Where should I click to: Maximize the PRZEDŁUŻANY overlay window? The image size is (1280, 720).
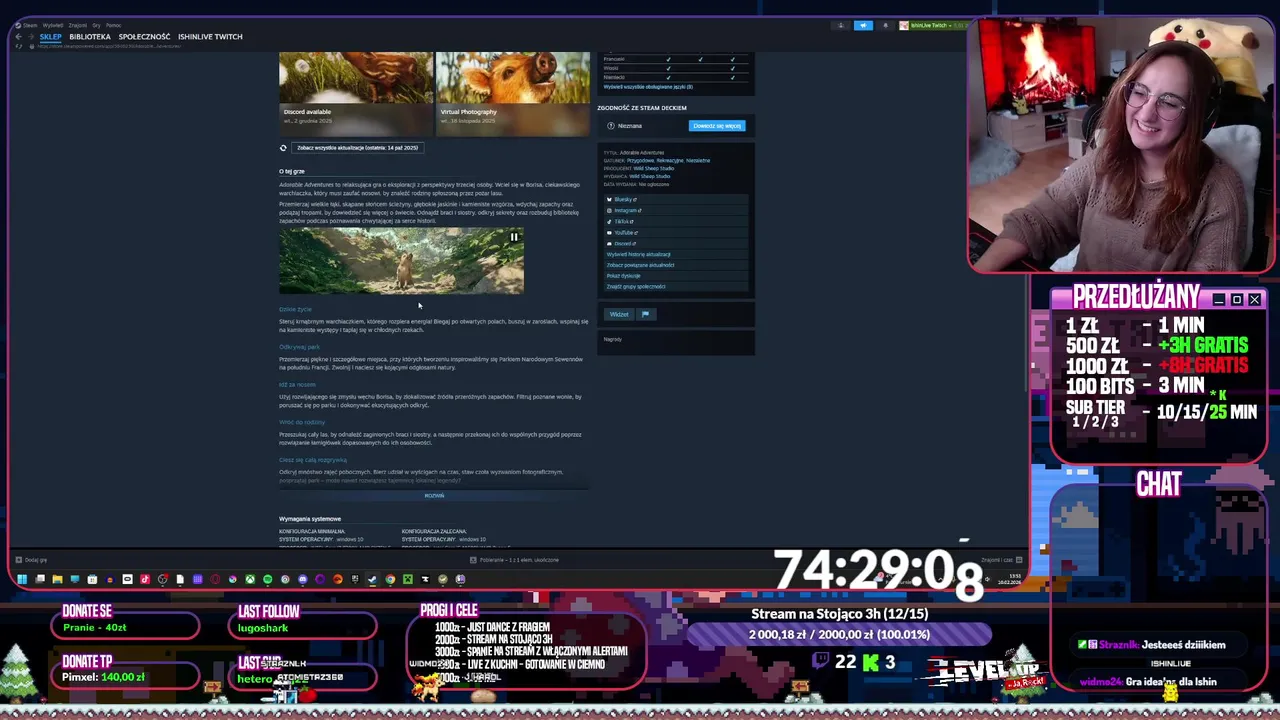pyautogui.click(x=1236, y=300)
